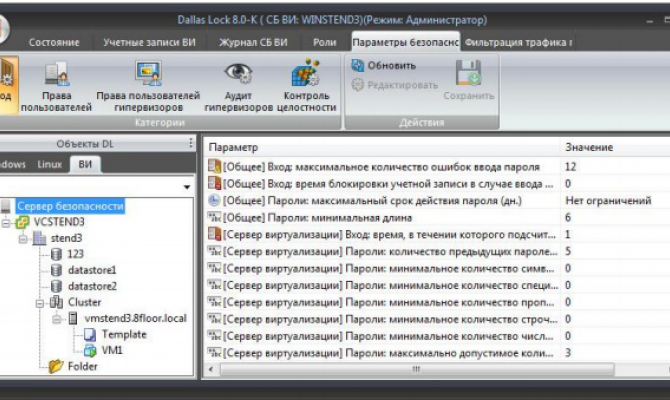Click the greyed Редактировать button
Viewport: 670px width, 400px height.
(395, 85)
